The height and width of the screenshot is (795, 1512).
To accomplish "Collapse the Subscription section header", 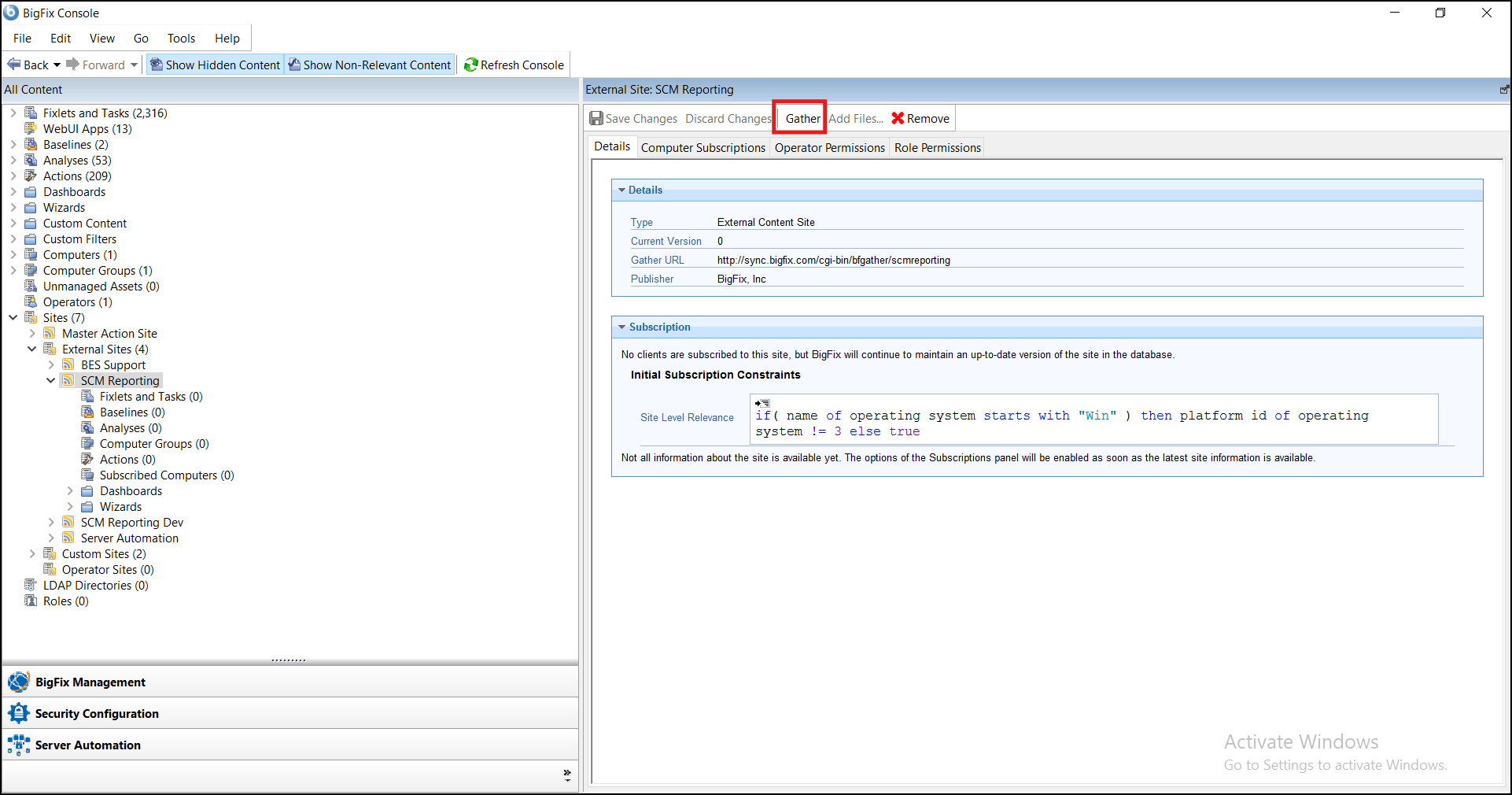I will click(x=621, y=327).
